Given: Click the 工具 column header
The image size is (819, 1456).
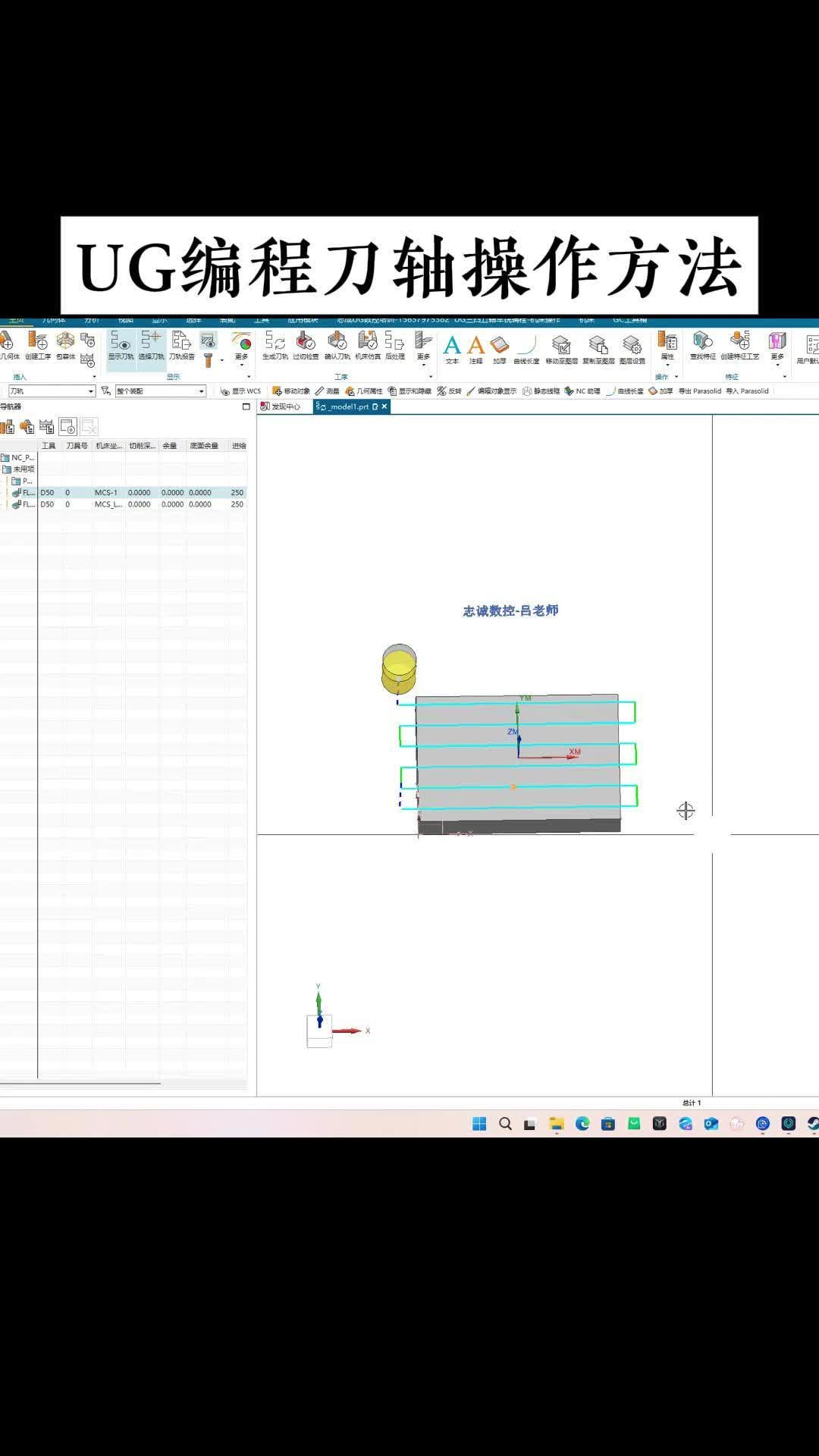Looking at the screenshot, I should (49, 446).
